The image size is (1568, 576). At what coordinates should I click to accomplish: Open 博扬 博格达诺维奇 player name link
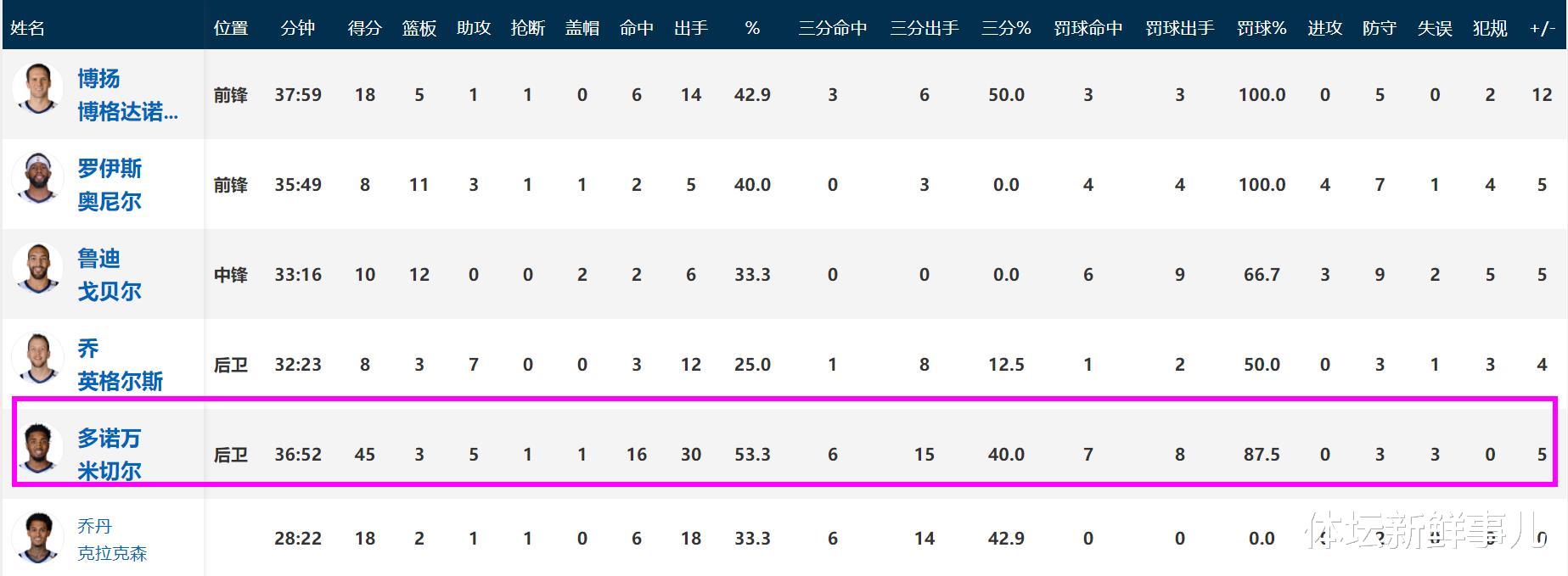pos(127,95)
